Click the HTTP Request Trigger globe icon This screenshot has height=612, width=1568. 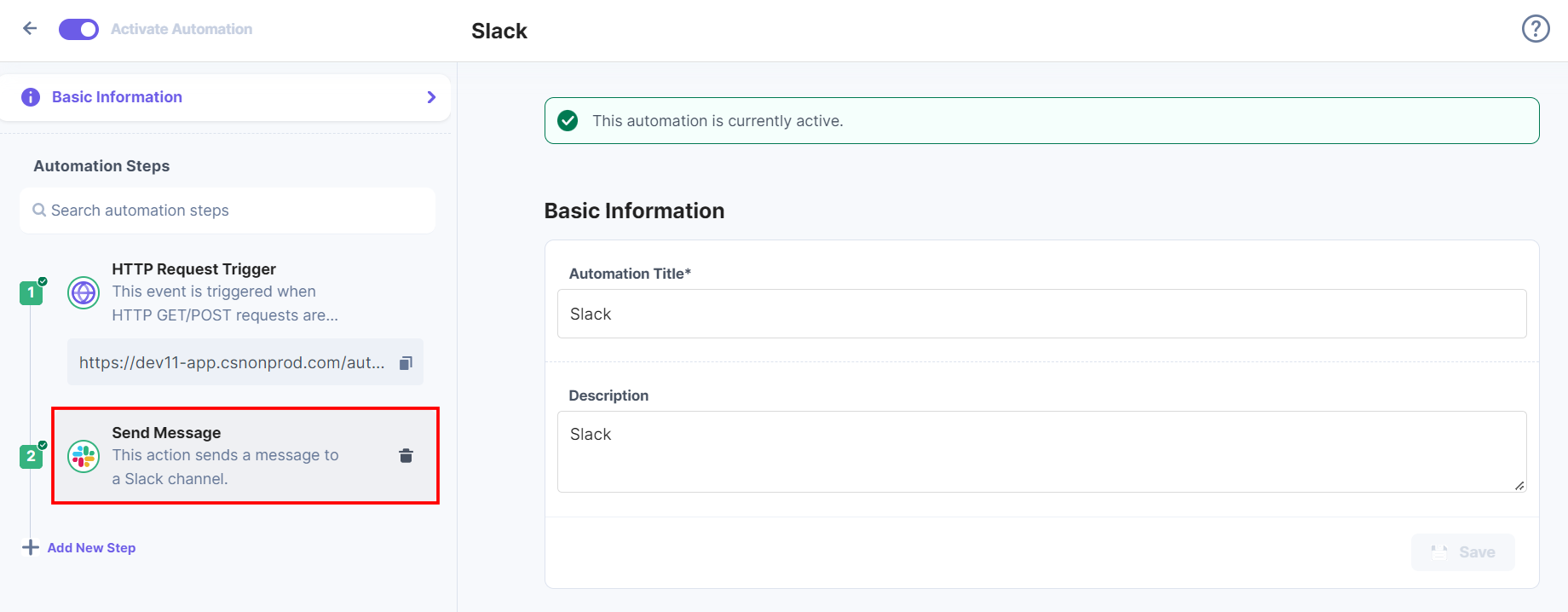pos(84,293)
